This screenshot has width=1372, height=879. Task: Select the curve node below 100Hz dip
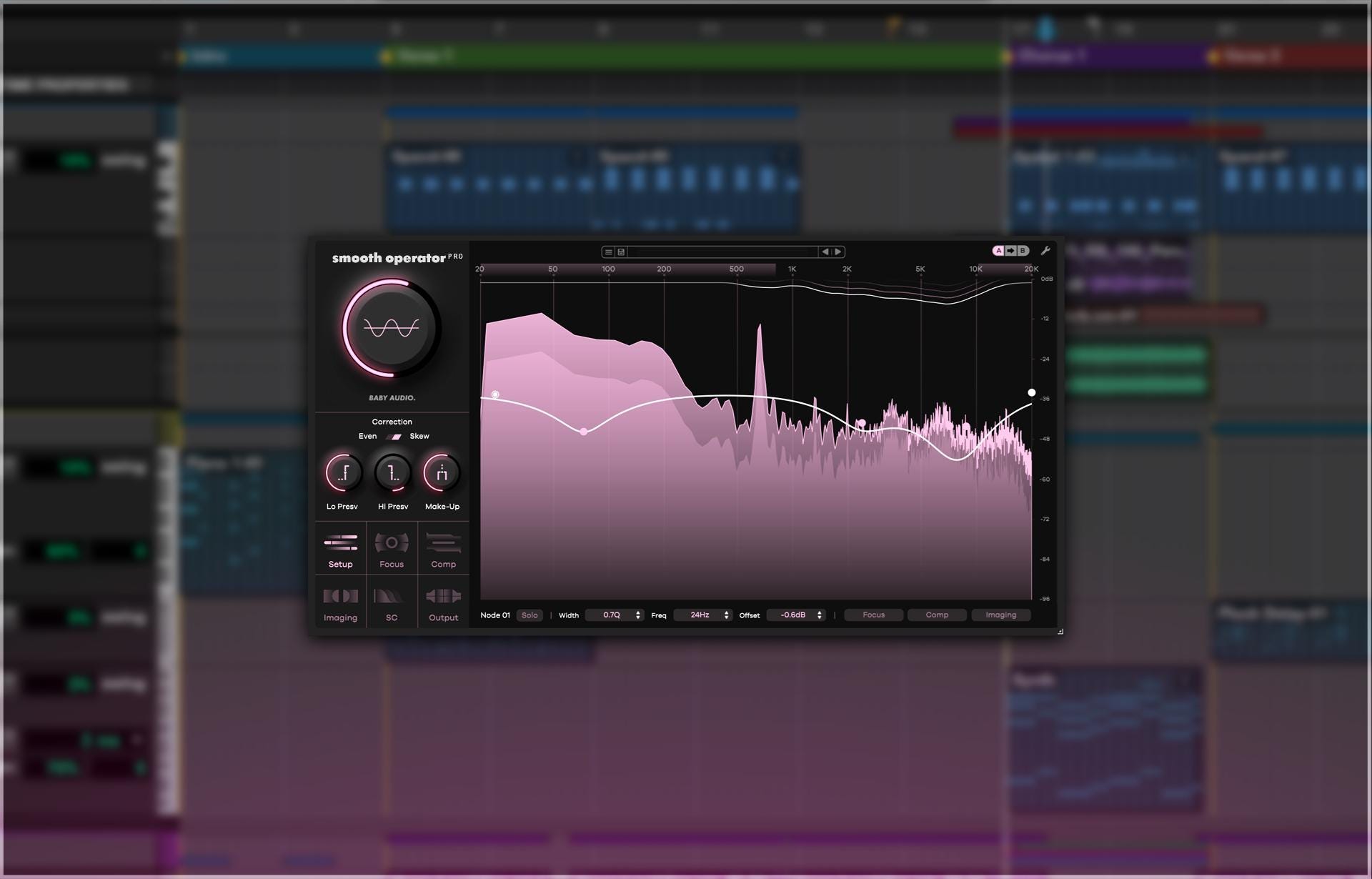click(584, 432)
